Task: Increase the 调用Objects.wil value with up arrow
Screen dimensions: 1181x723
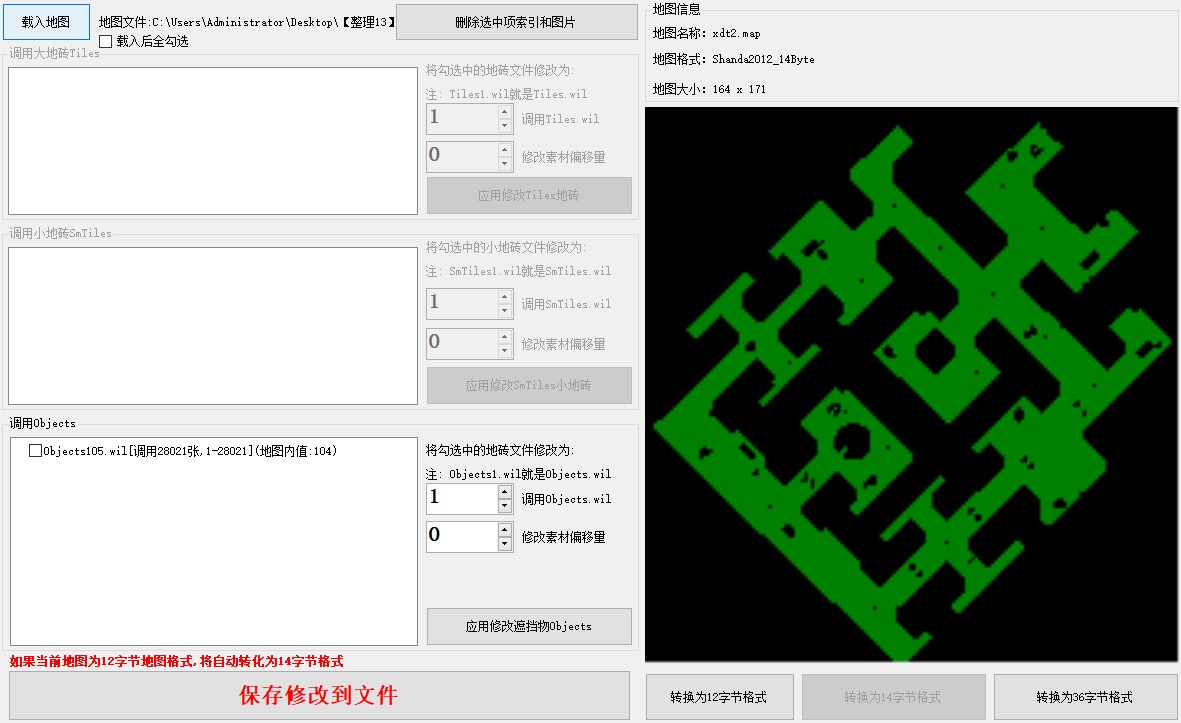Action: click(505, 490)
